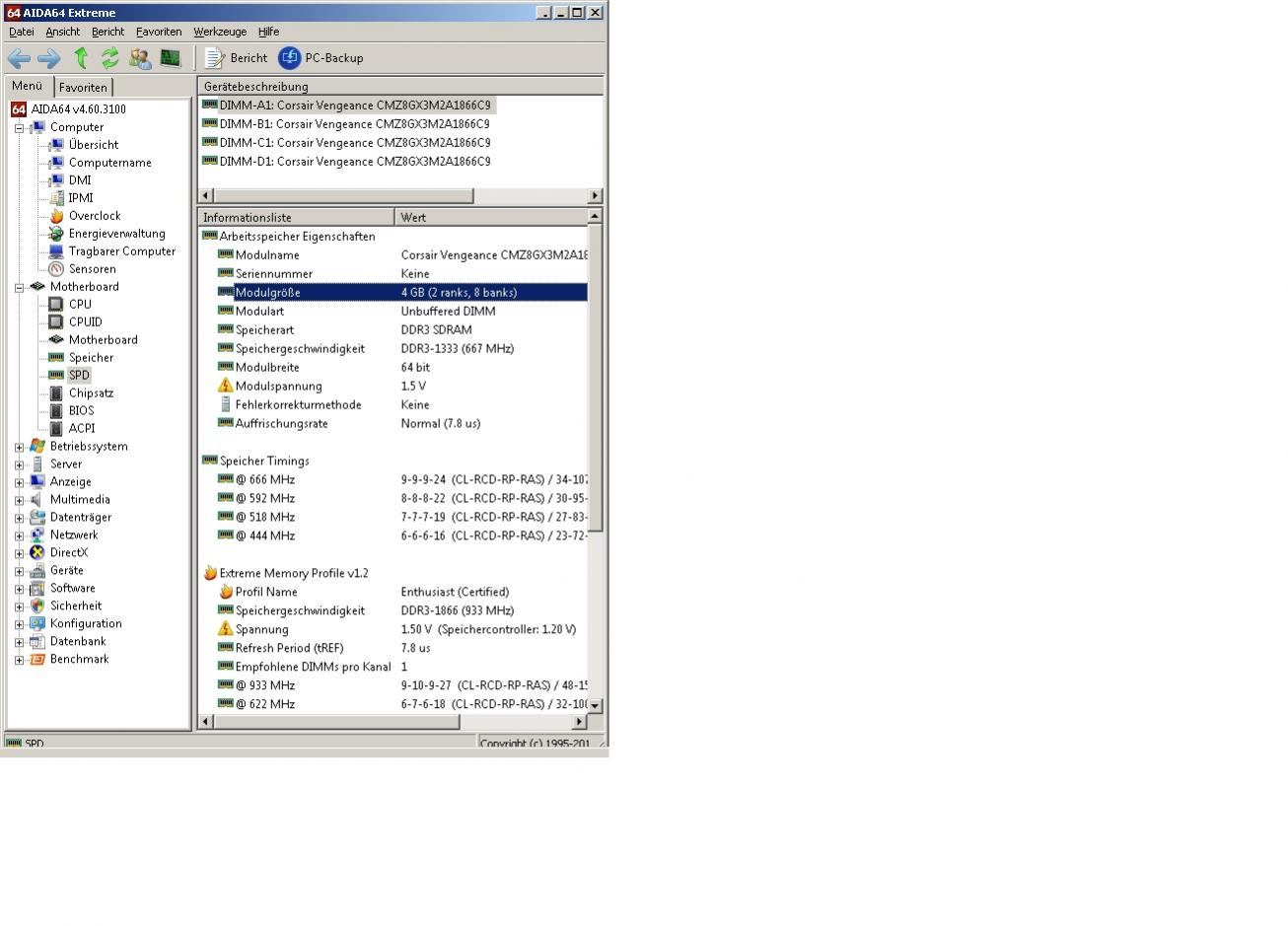This screenshot has width=1288, height=926.
Task: Select the Computername tree item
Action: click(x=109, y=163)
